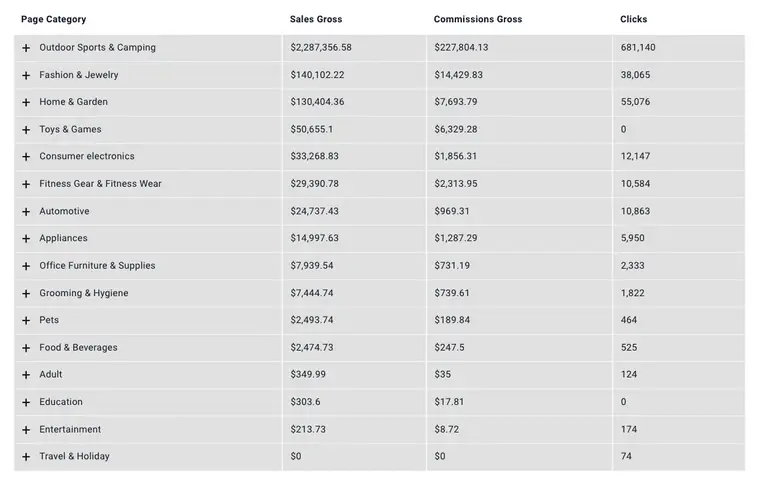This screenshot has height=483, width=760.
Task: Expand the Grooming & Hygiene plus icon
Action: point(26,294)
